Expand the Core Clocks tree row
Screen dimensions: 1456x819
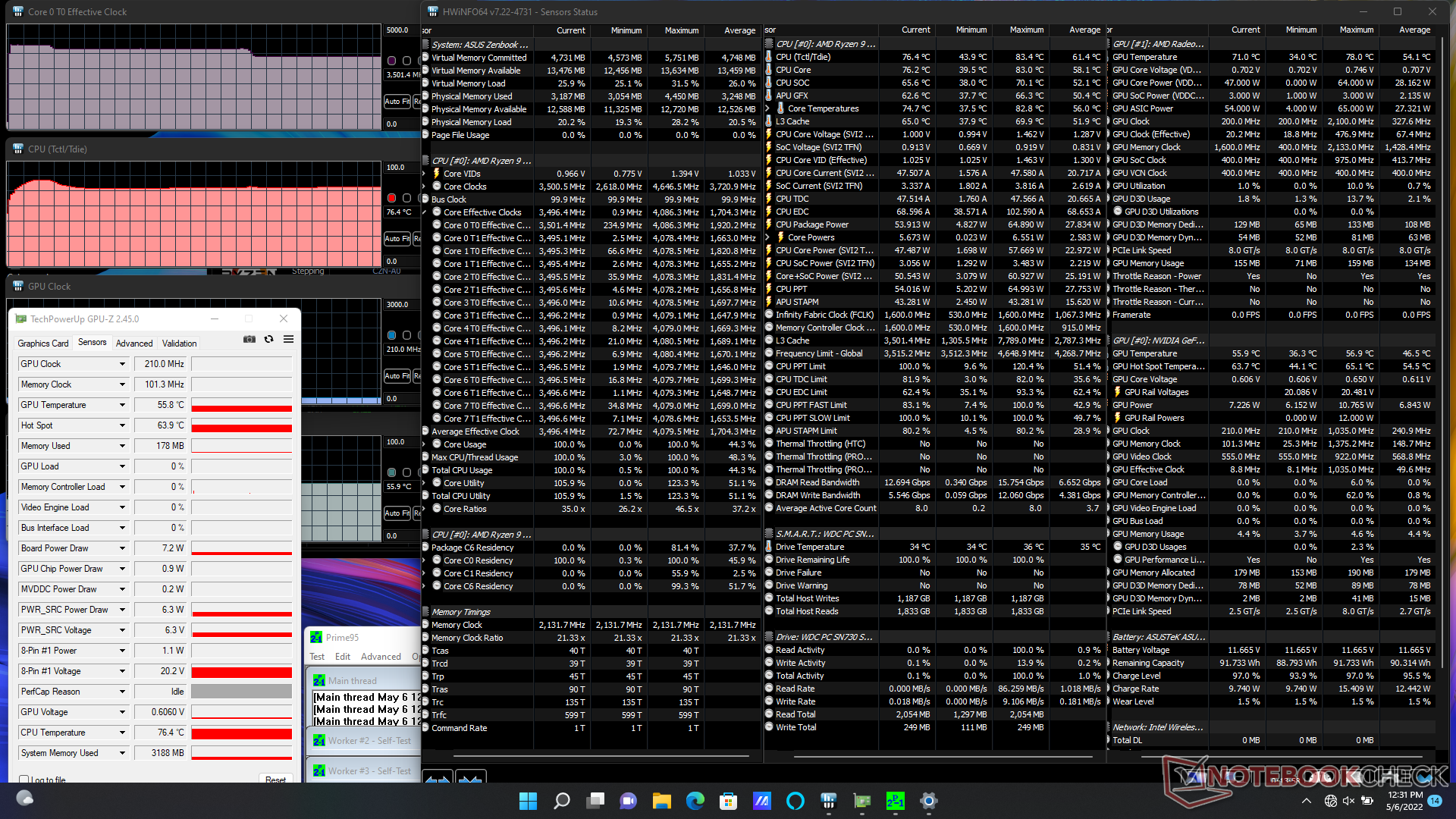pos(425,187)
